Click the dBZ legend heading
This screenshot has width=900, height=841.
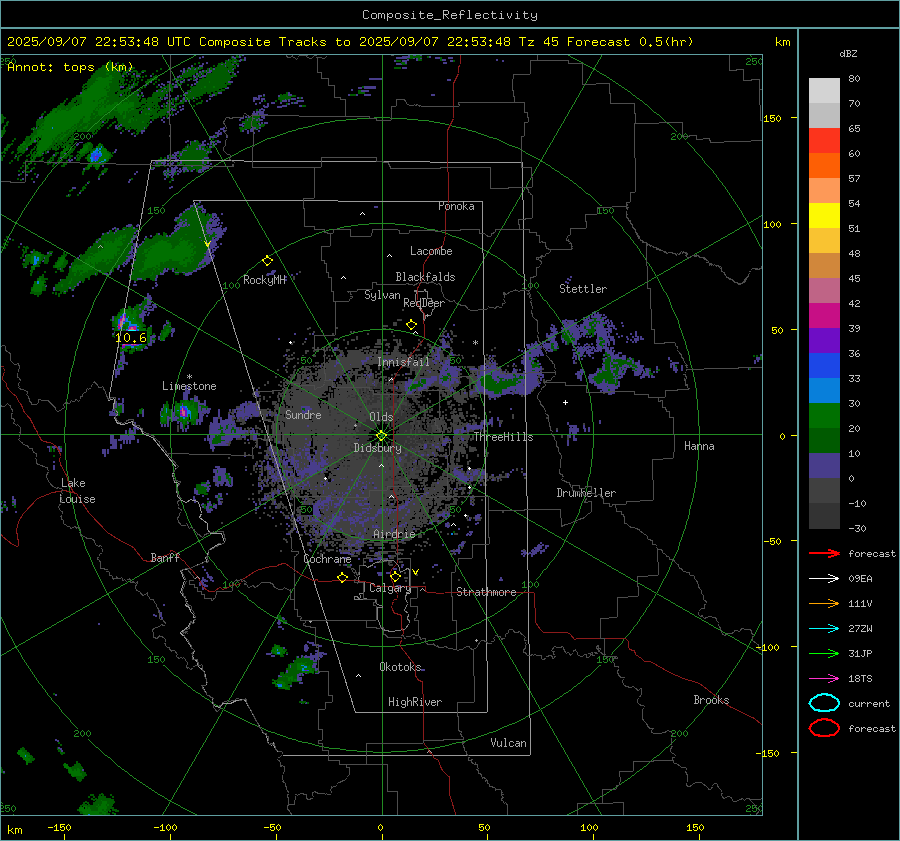point(848,54)
